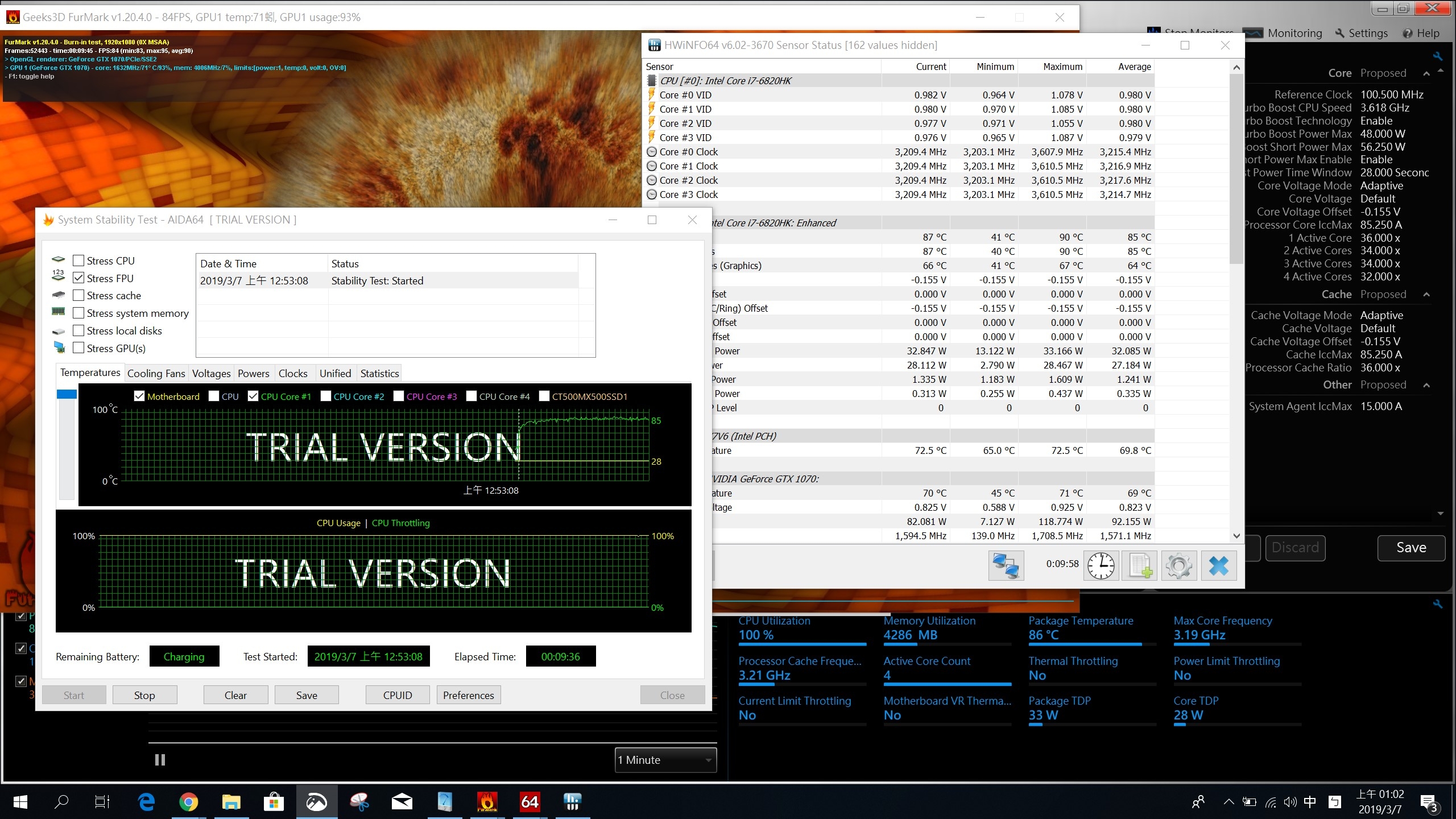Launch Microsoft Edge from taskbar
1456x819 pixels.
(x=147, y=802)
